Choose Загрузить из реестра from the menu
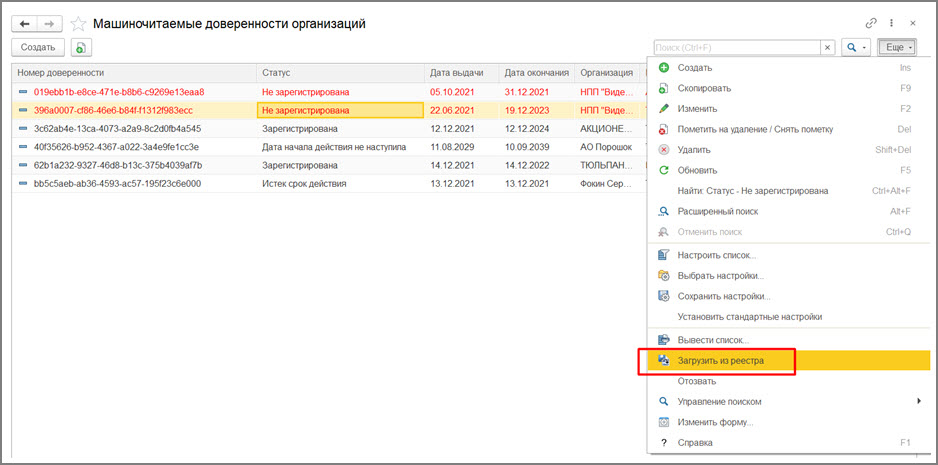Viewport: 938px width, 465px height. point(720,360)
